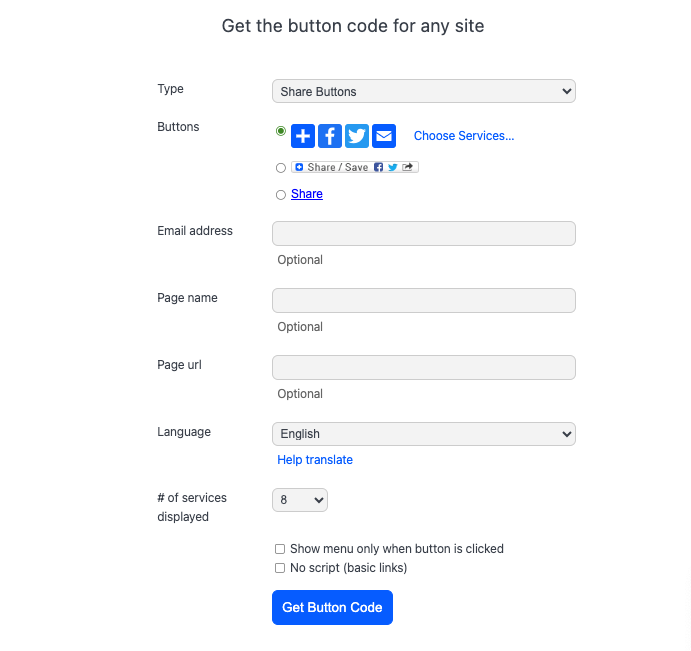The height and width of the screenshot is (651, 691).
Task: Click small Facebook icon in Share/Save bar
Action: click(378, 167)
